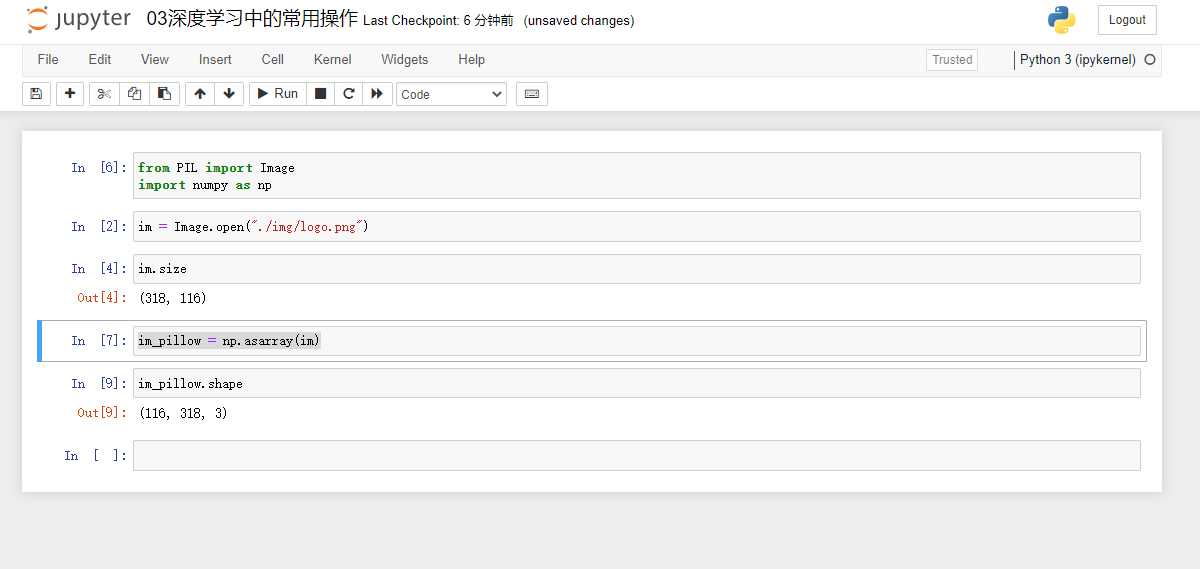The width and height of the screenshot is (1200, 569).
Task: Open the Kernel menu
Action: pos(332,60)
